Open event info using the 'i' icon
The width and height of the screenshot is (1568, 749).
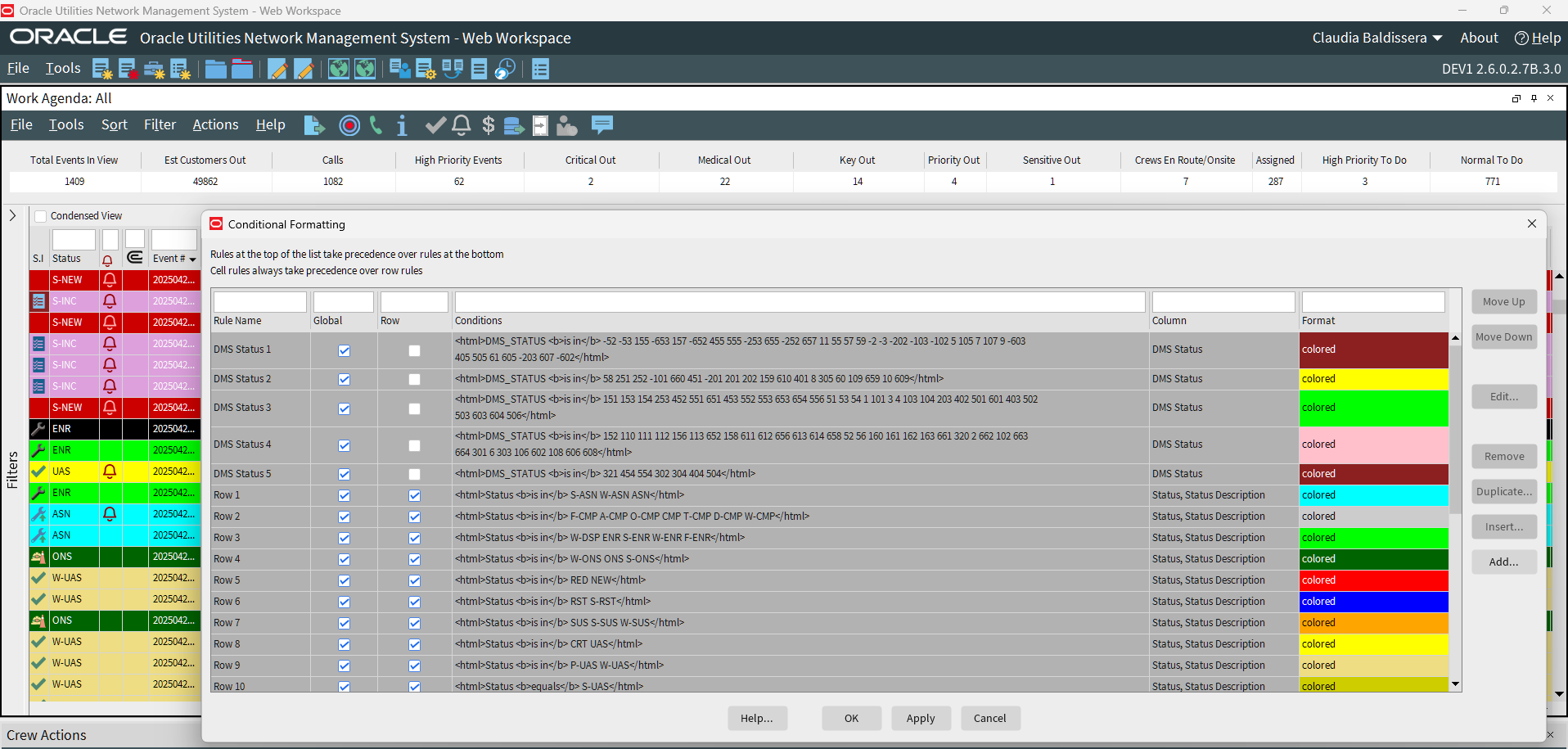pyautogui.click(x=402, y=125)
